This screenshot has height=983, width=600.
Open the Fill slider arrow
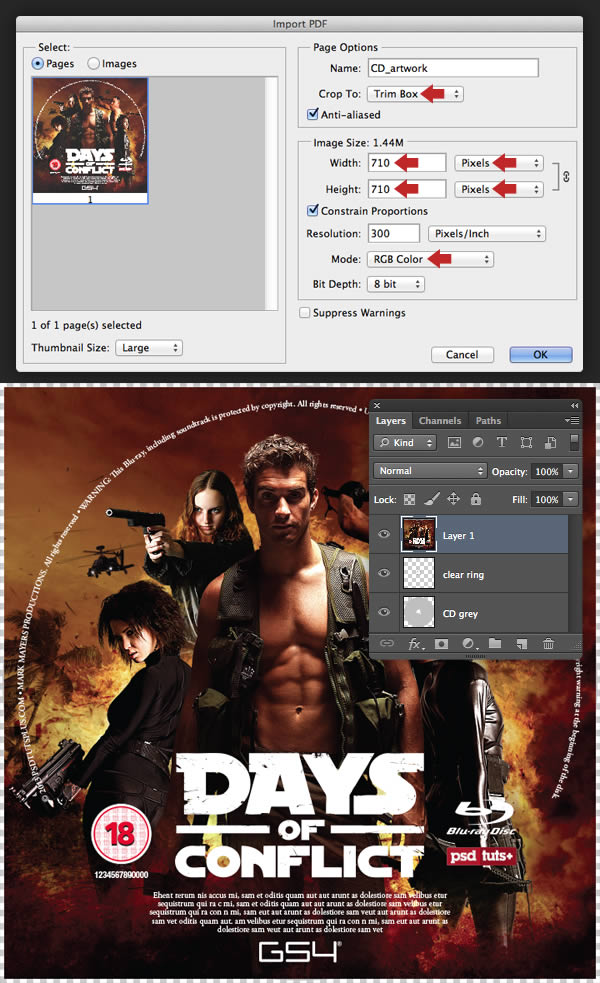tap(571, 500)
